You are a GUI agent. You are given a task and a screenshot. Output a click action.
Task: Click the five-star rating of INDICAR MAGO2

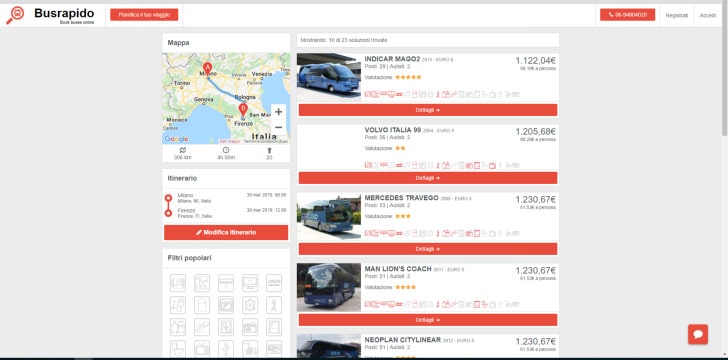pyautogui.click(x=408, y=77)
